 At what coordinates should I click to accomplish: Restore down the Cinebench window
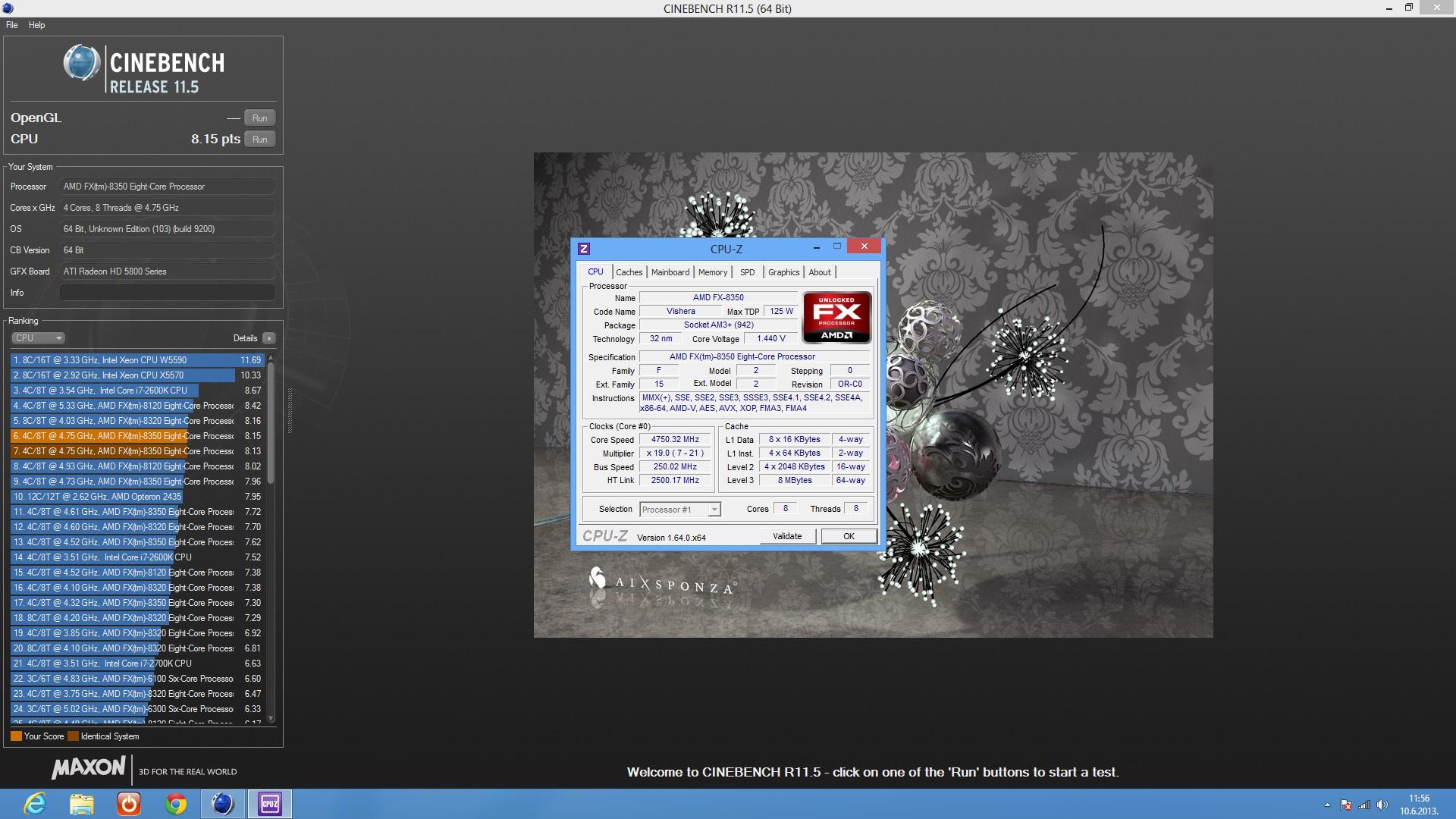point(1408,8)
